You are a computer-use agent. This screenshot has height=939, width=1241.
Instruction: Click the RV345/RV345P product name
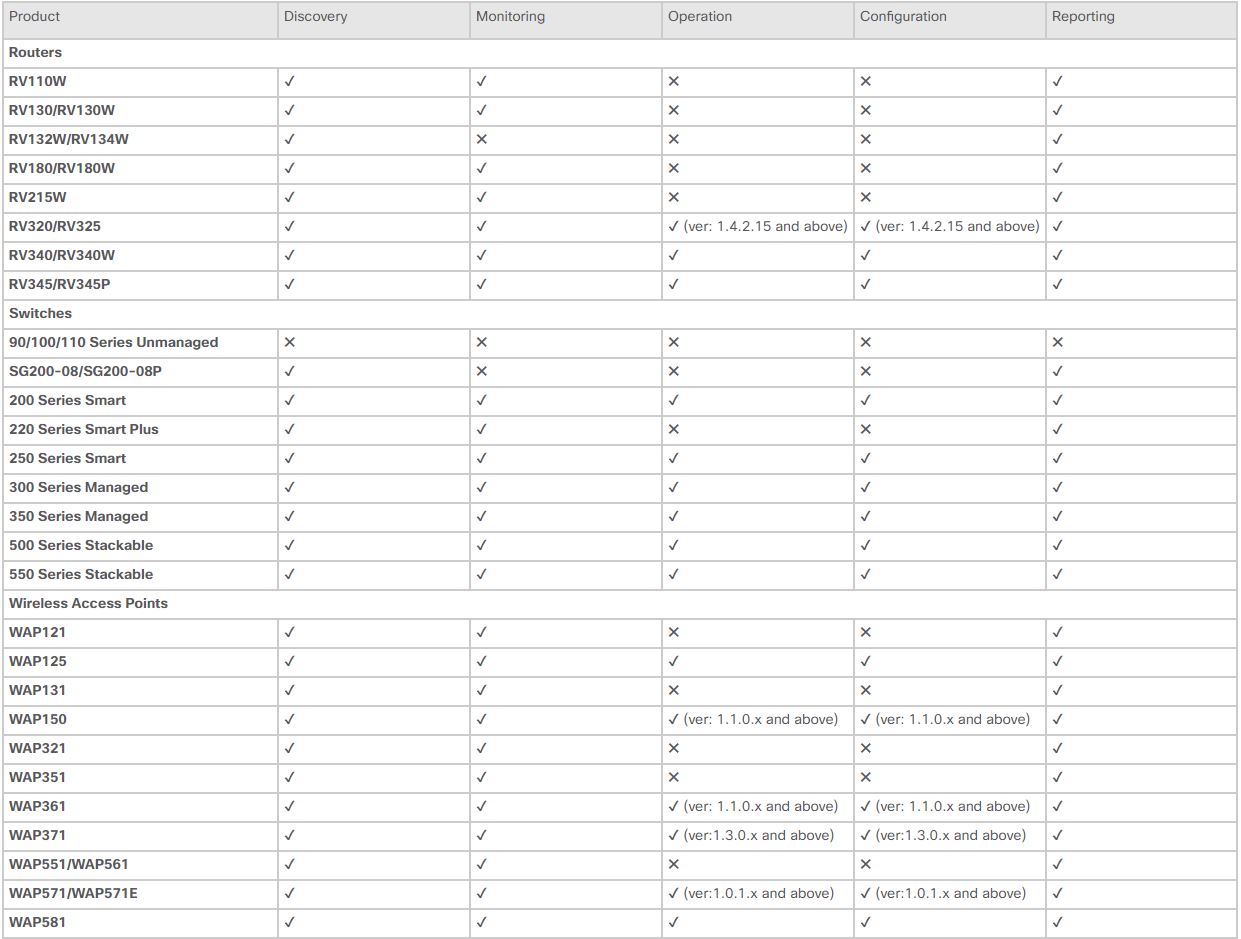coord(60,284)
